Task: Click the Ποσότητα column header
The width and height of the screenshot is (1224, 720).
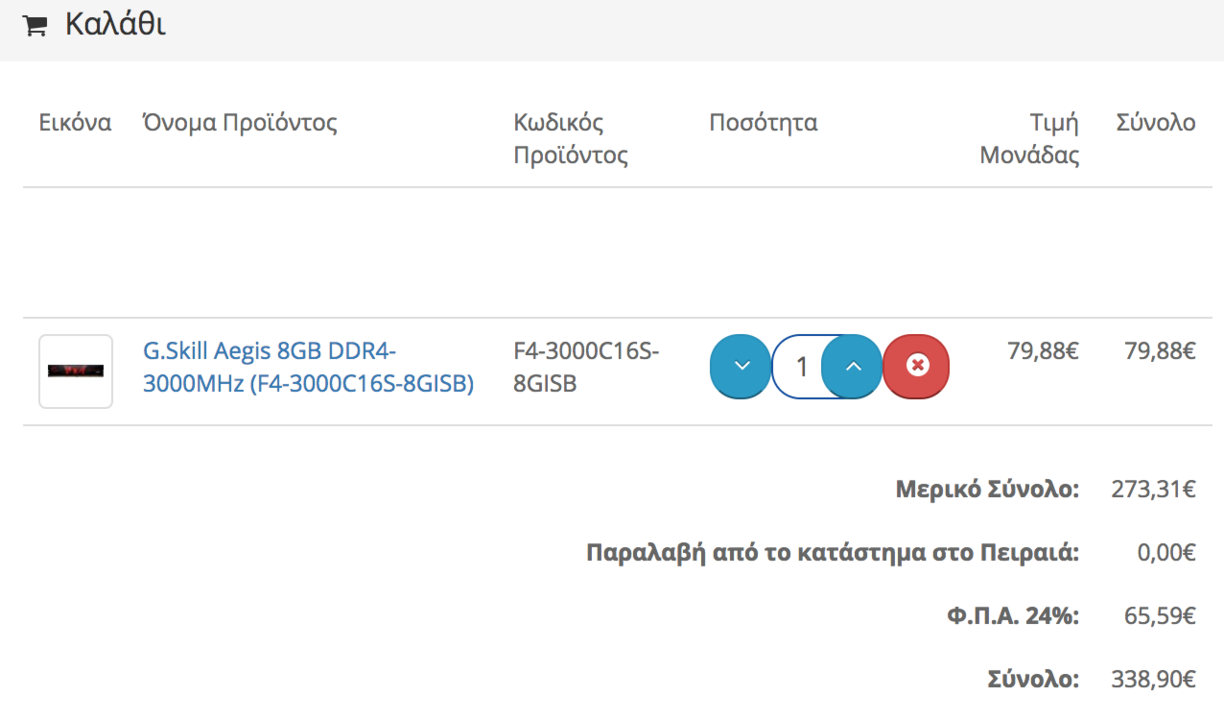Action: click(x=763, y=123)
